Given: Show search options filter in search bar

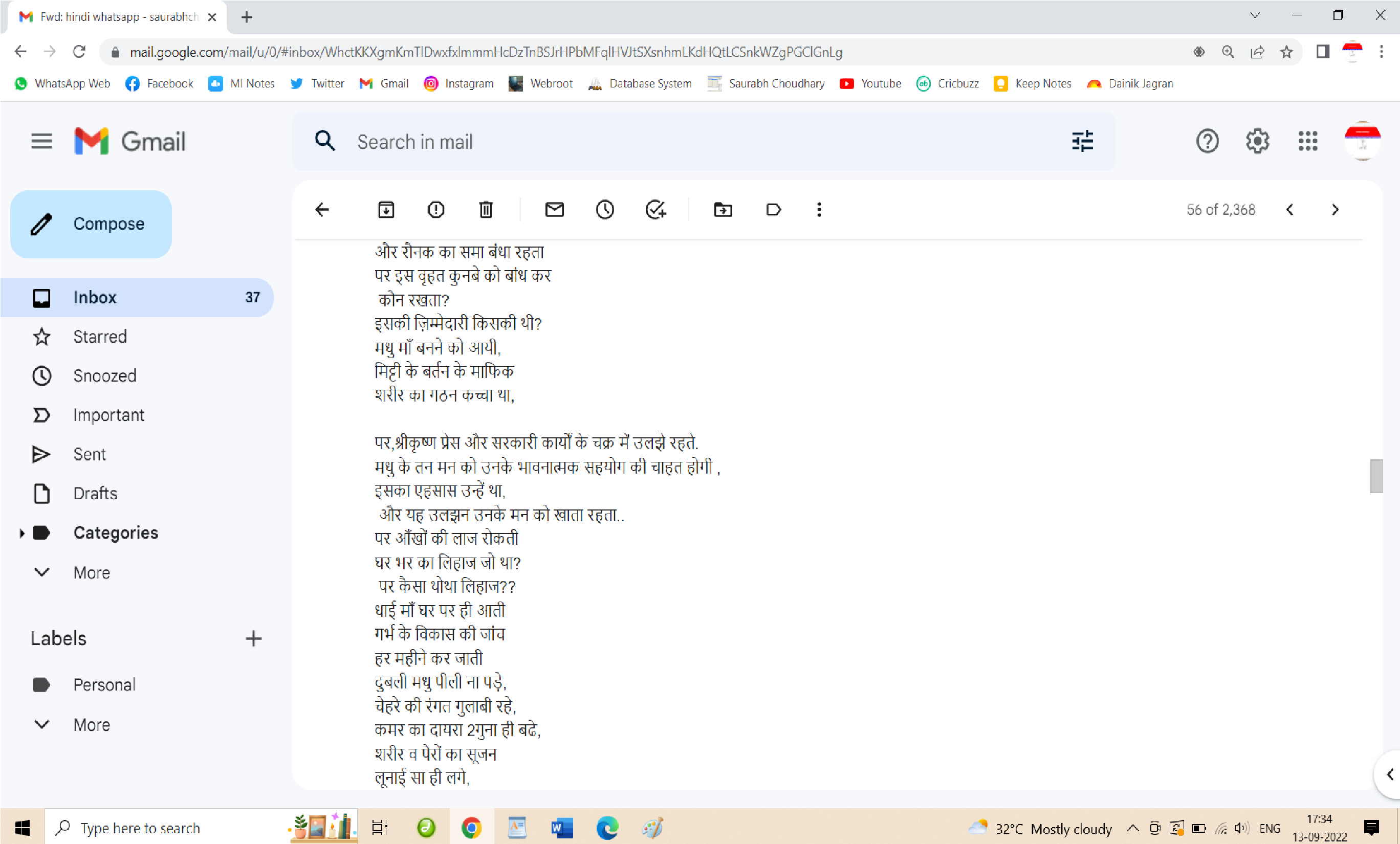Looking at the screenshot, I should (x=1082, y=141).
